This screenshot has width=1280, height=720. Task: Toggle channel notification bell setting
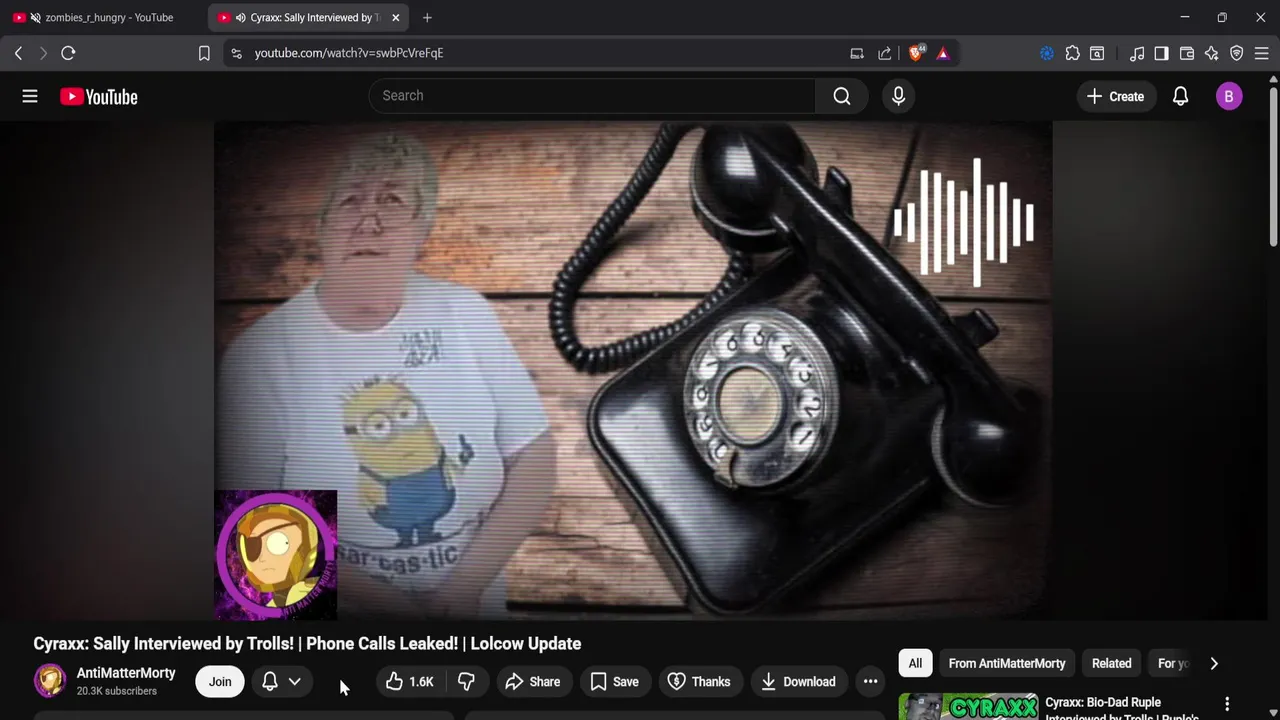coord(270,682)
